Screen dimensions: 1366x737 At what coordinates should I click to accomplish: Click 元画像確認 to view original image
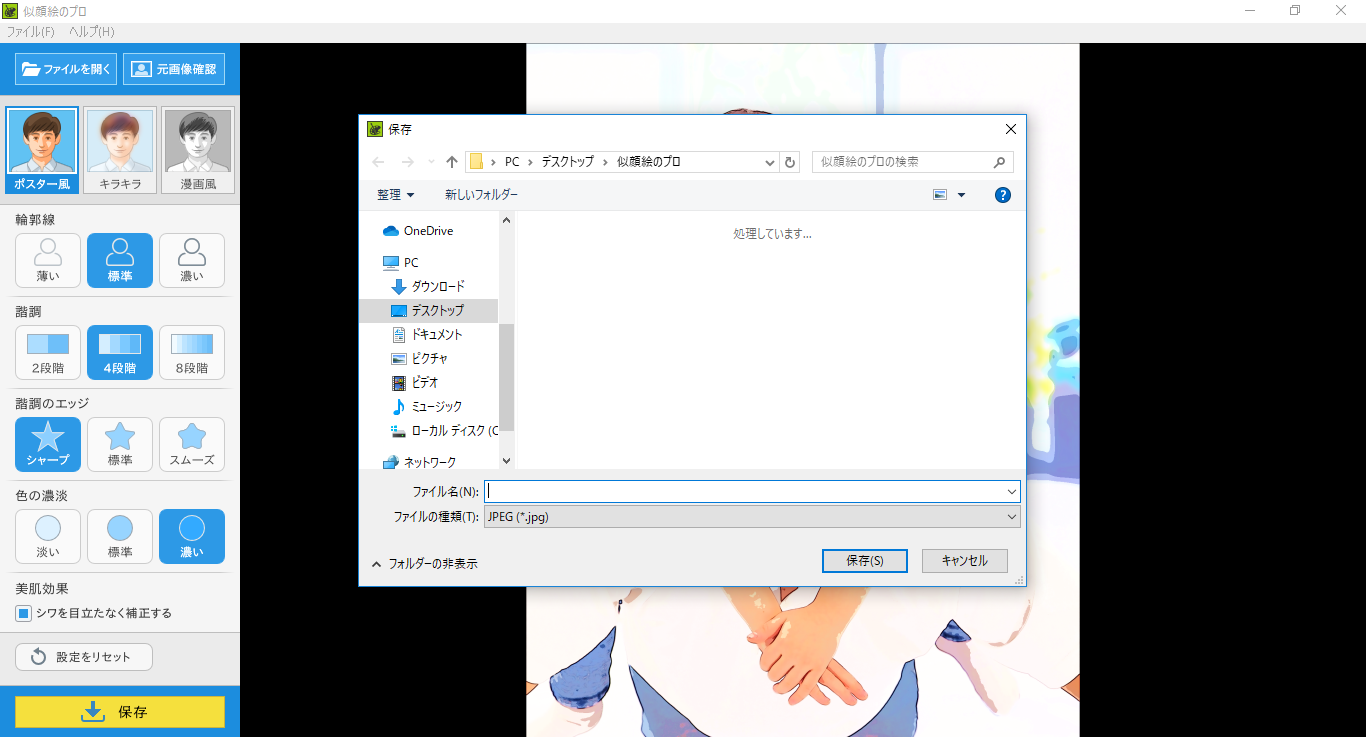(174, 68)
